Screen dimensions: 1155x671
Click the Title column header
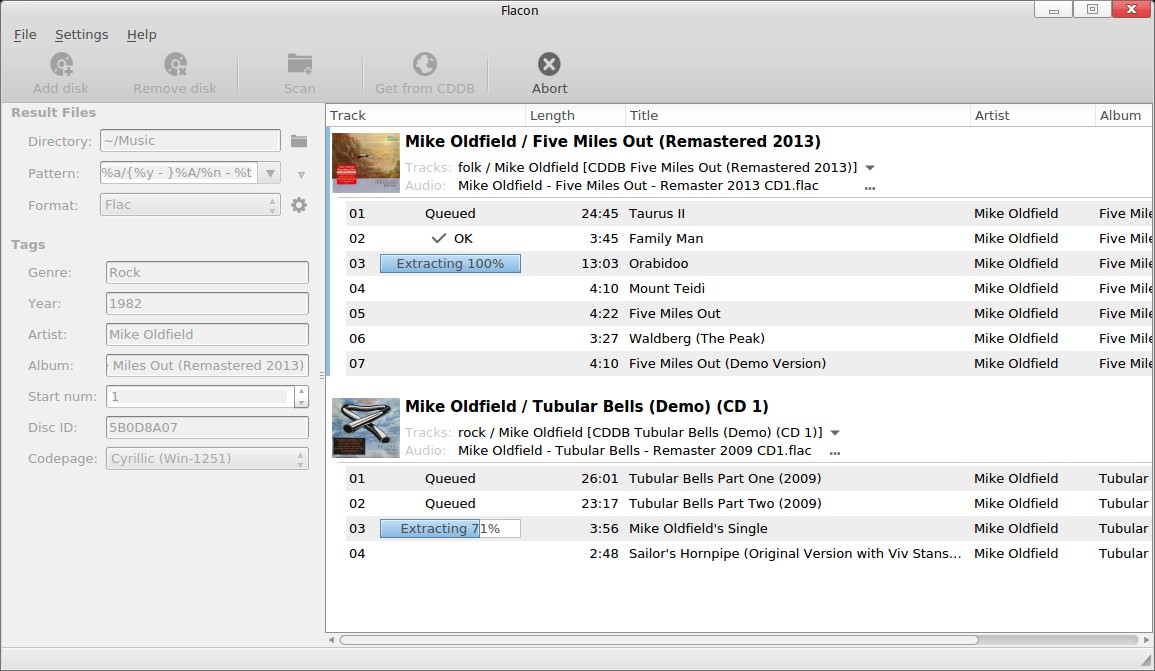797,115
